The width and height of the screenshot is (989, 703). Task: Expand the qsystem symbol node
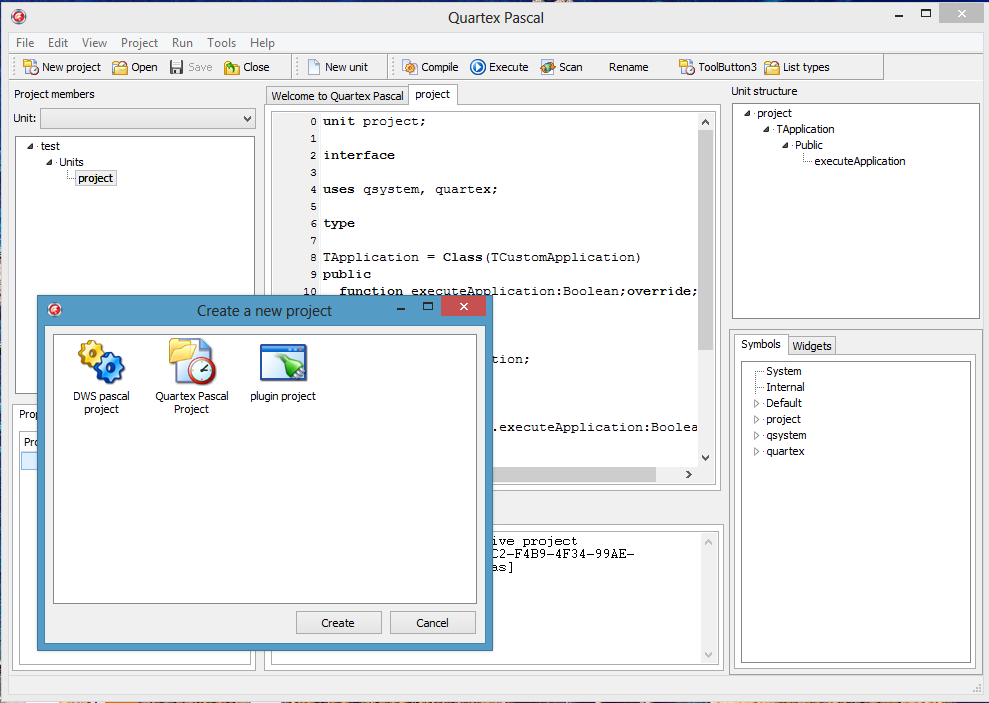pos(756,436)
